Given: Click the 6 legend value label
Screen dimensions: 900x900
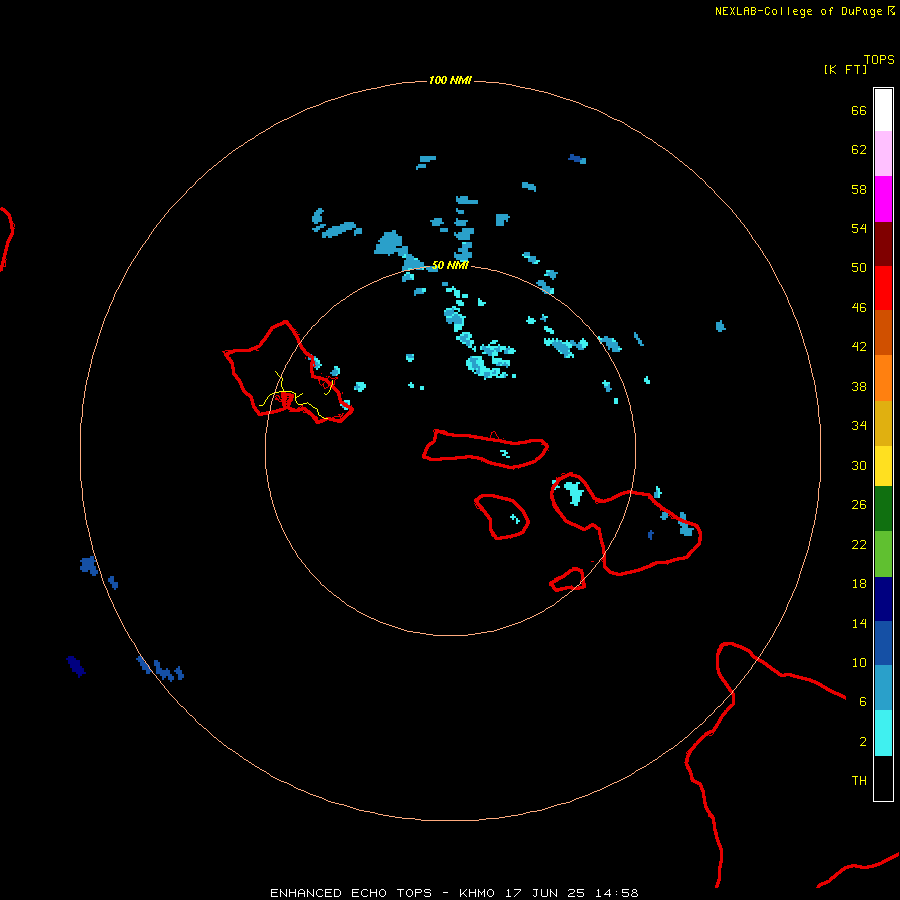Looking at the screenshot, I should (863, 702).
